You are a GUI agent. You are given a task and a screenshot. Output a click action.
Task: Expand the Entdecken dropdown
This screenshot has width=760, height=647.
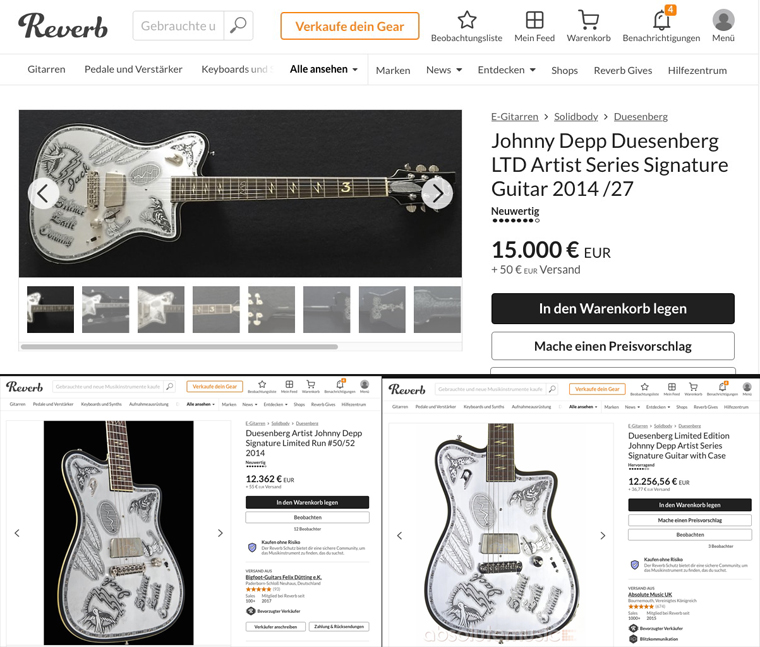(507, 70)
